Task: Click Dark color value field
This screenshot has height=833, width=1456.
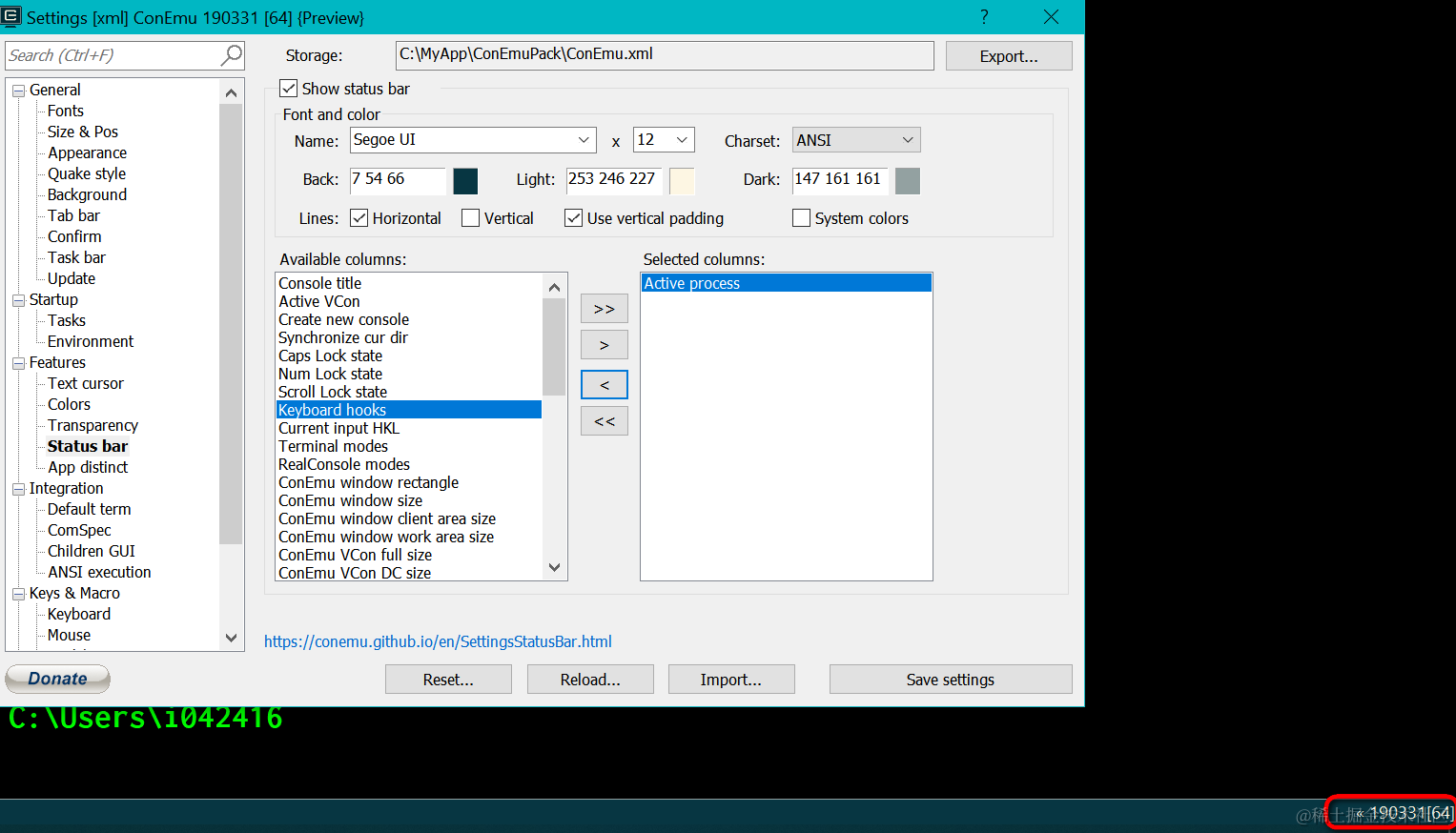Action: pyautogui.click(x=840, y=180)
